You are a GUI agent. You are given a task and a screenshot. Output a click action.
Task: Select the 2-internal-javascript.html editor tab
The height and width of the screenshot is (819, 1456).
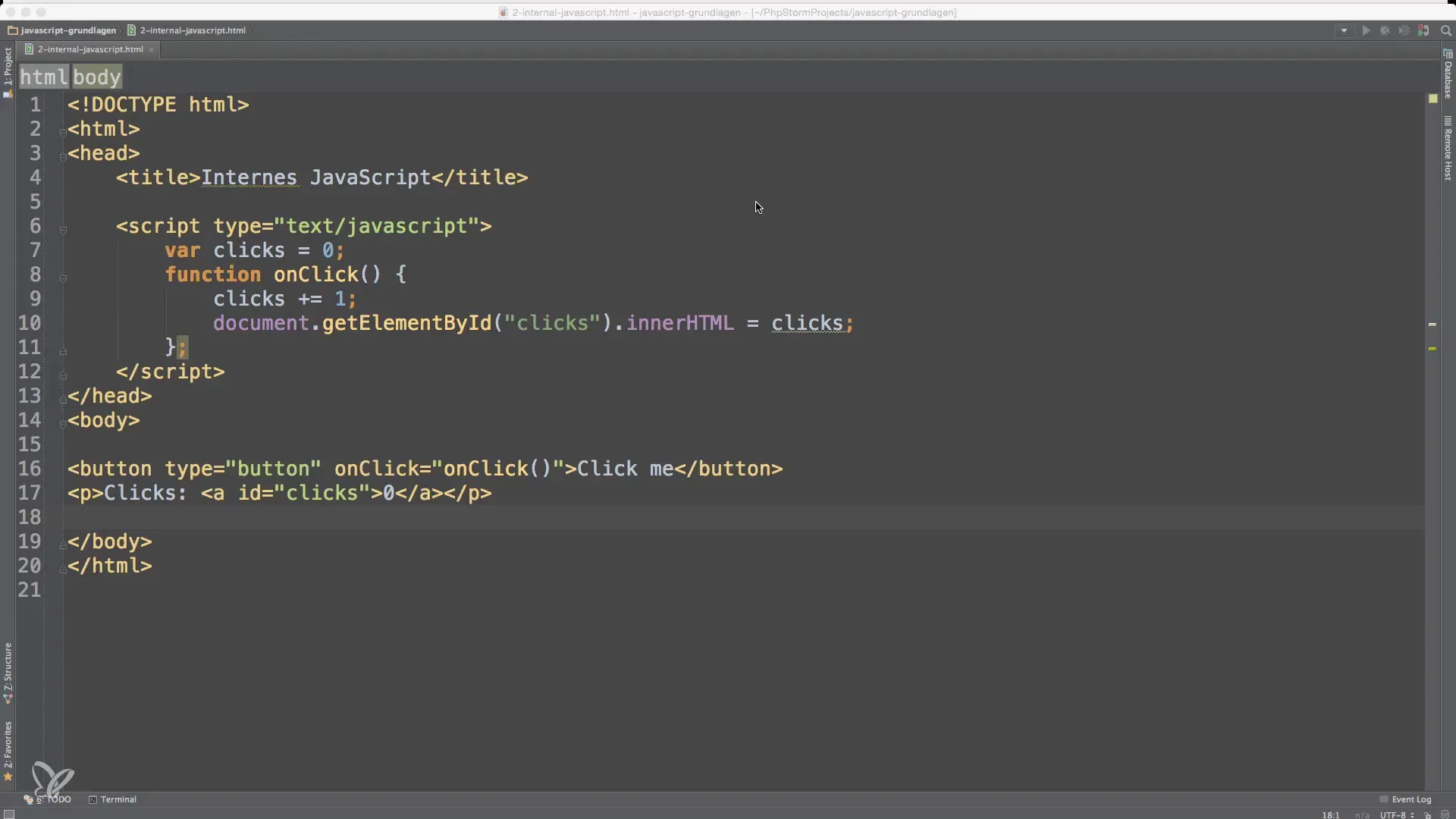(x=89, y=49)
